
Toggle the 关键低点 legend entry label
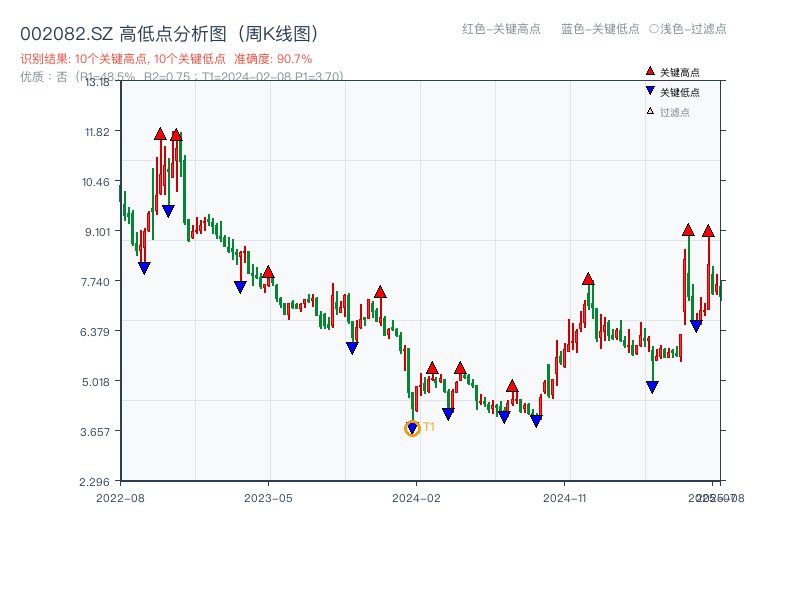click(x=680, y=92)
